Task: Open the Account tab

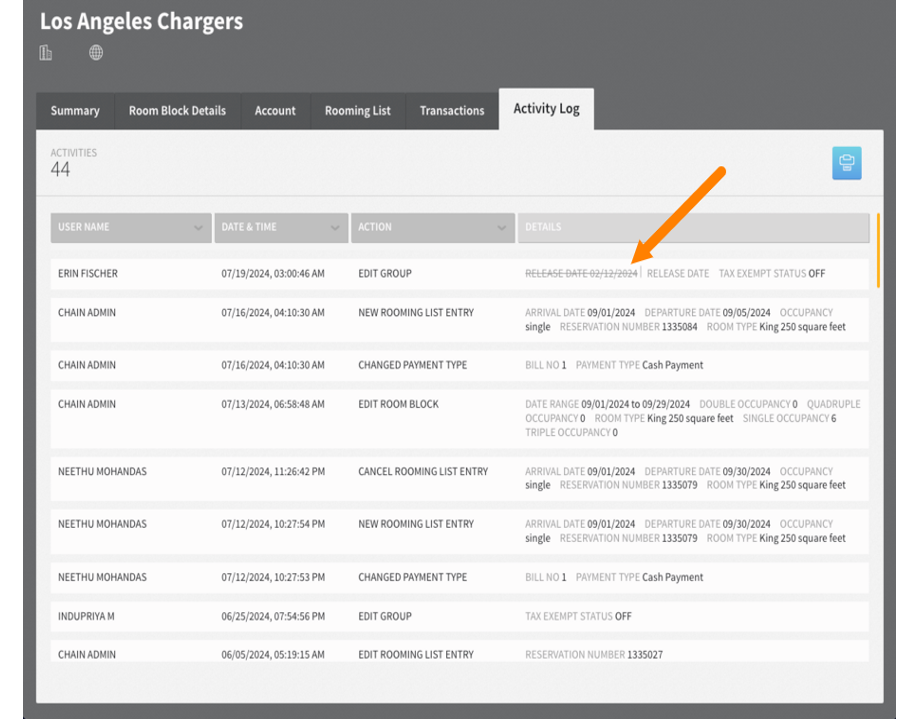Action: (275, 110)
